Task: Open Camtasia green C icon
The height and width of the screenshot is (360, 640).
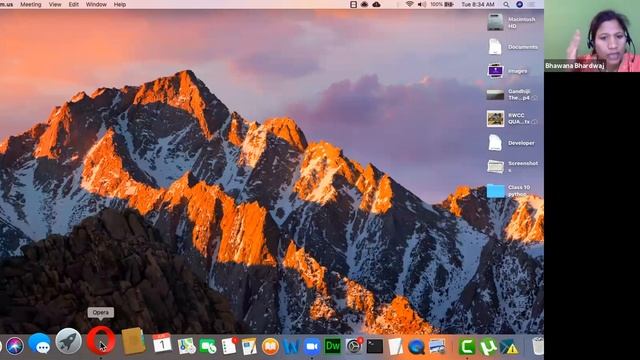Action: (x=467, y=346)
